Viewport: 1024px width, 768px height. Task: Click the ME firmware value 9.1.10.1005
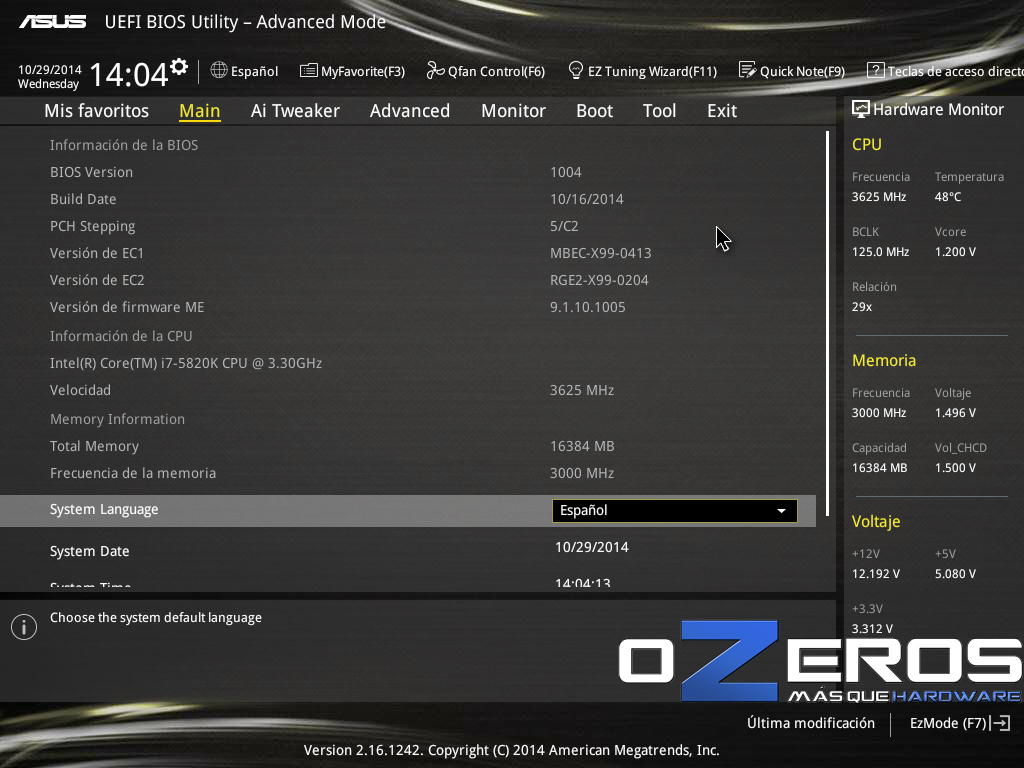tap(588, 307)
